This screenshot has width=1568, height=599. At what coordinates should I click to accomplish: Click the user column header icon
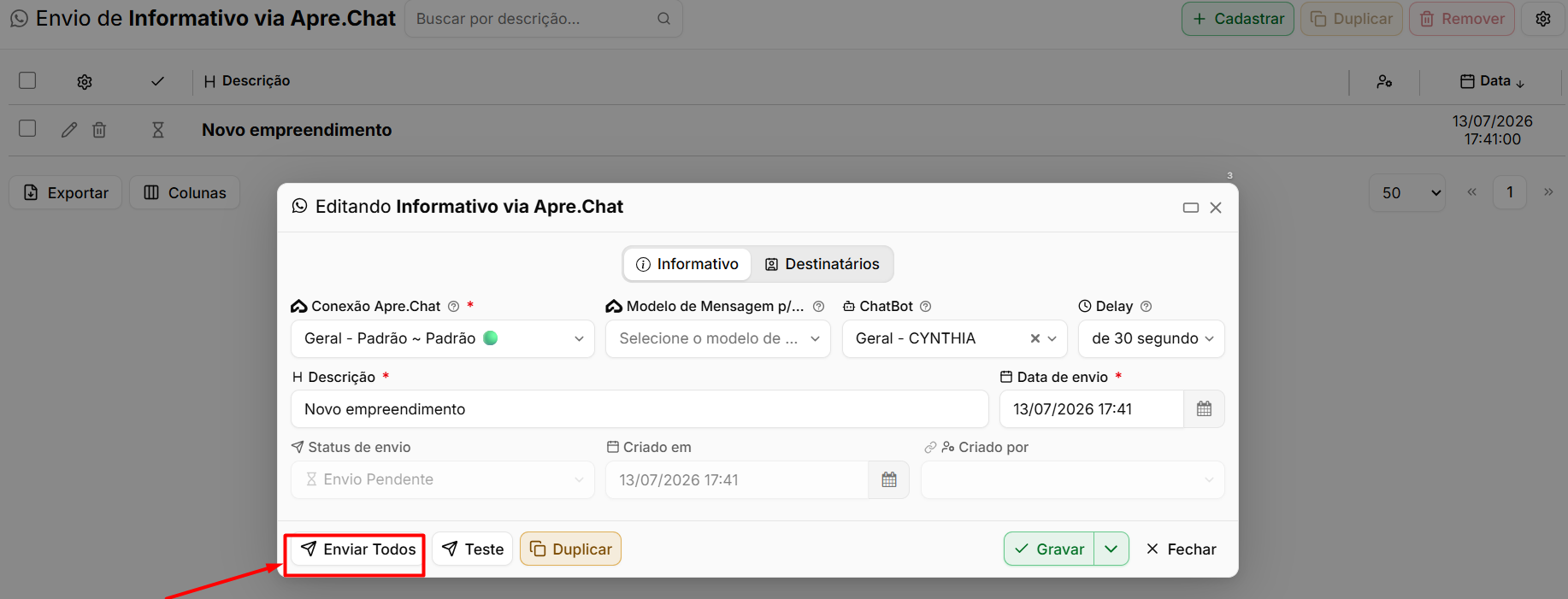tap(1384, 81)
